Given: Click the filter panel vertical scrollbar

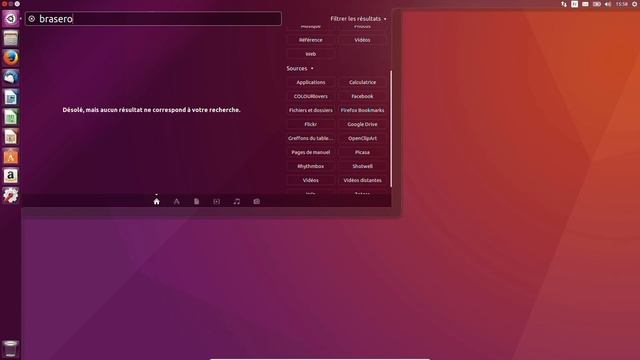Looking at the screenshot, I should point(391,129).
